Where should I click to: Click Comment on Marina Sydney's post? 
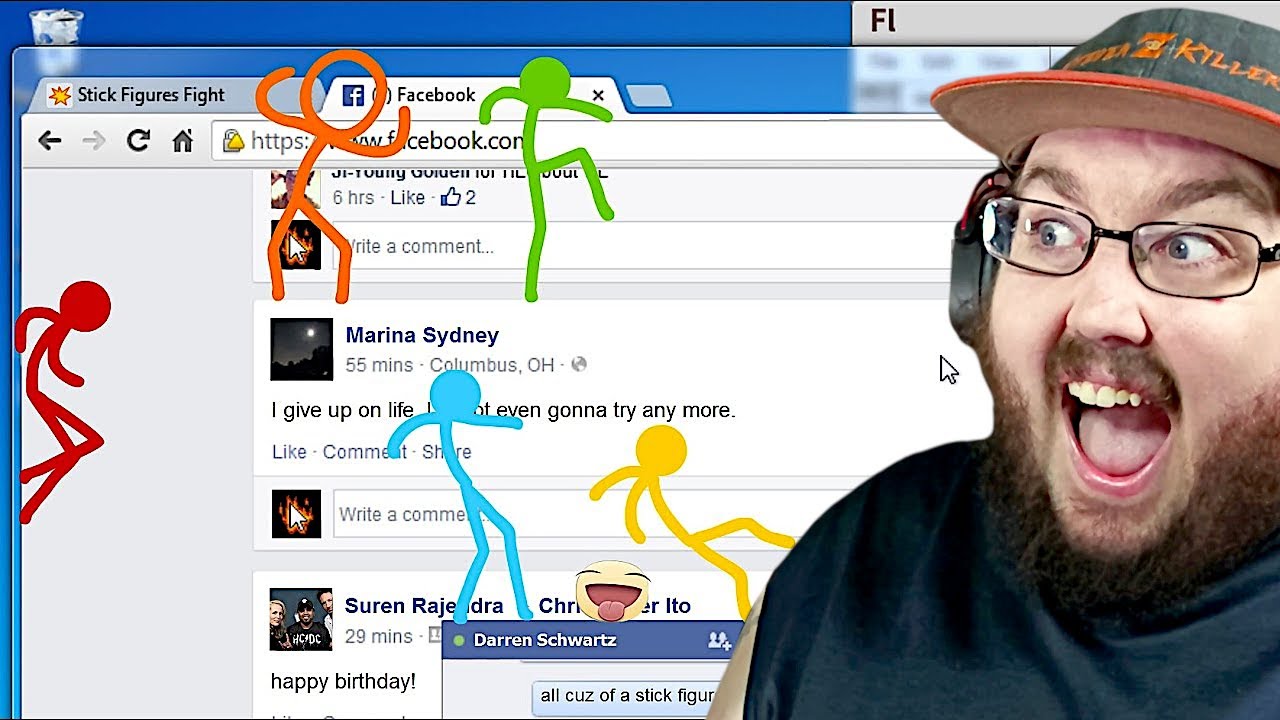[364, 452]
